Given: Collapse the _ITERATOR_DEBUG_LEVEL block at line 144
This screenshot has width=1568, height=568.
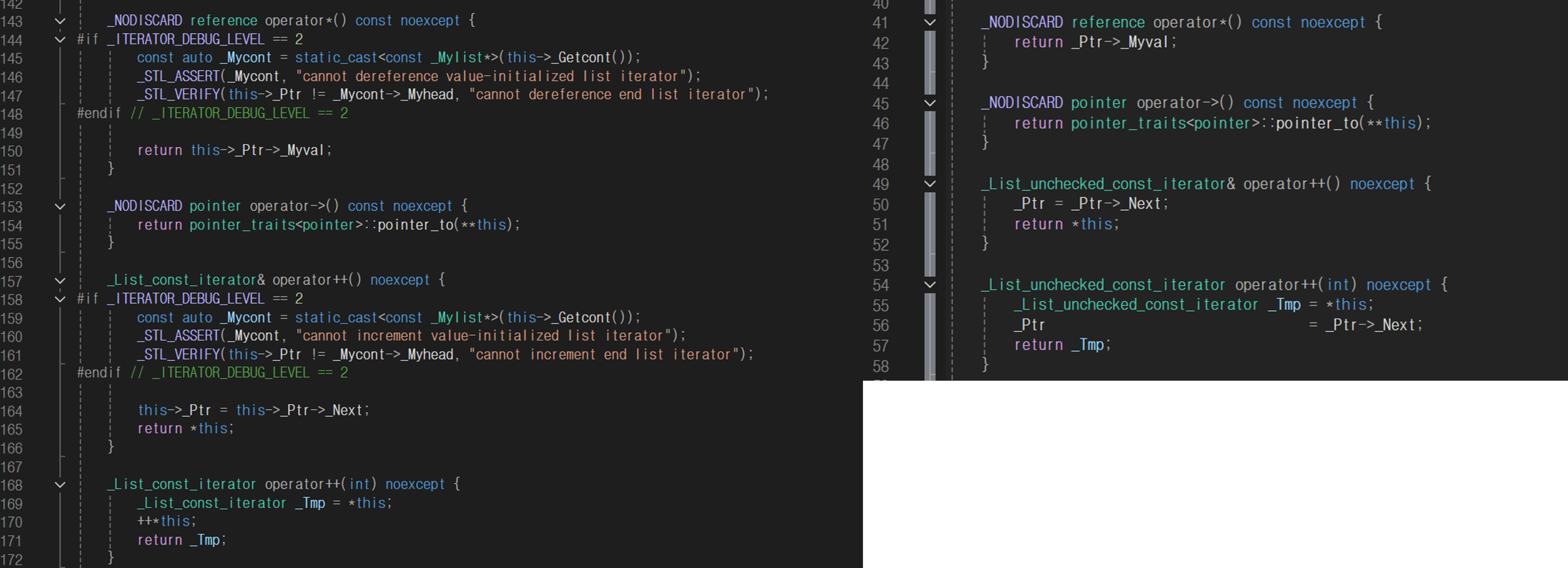Looking at the screenshot, I should 59,39.
